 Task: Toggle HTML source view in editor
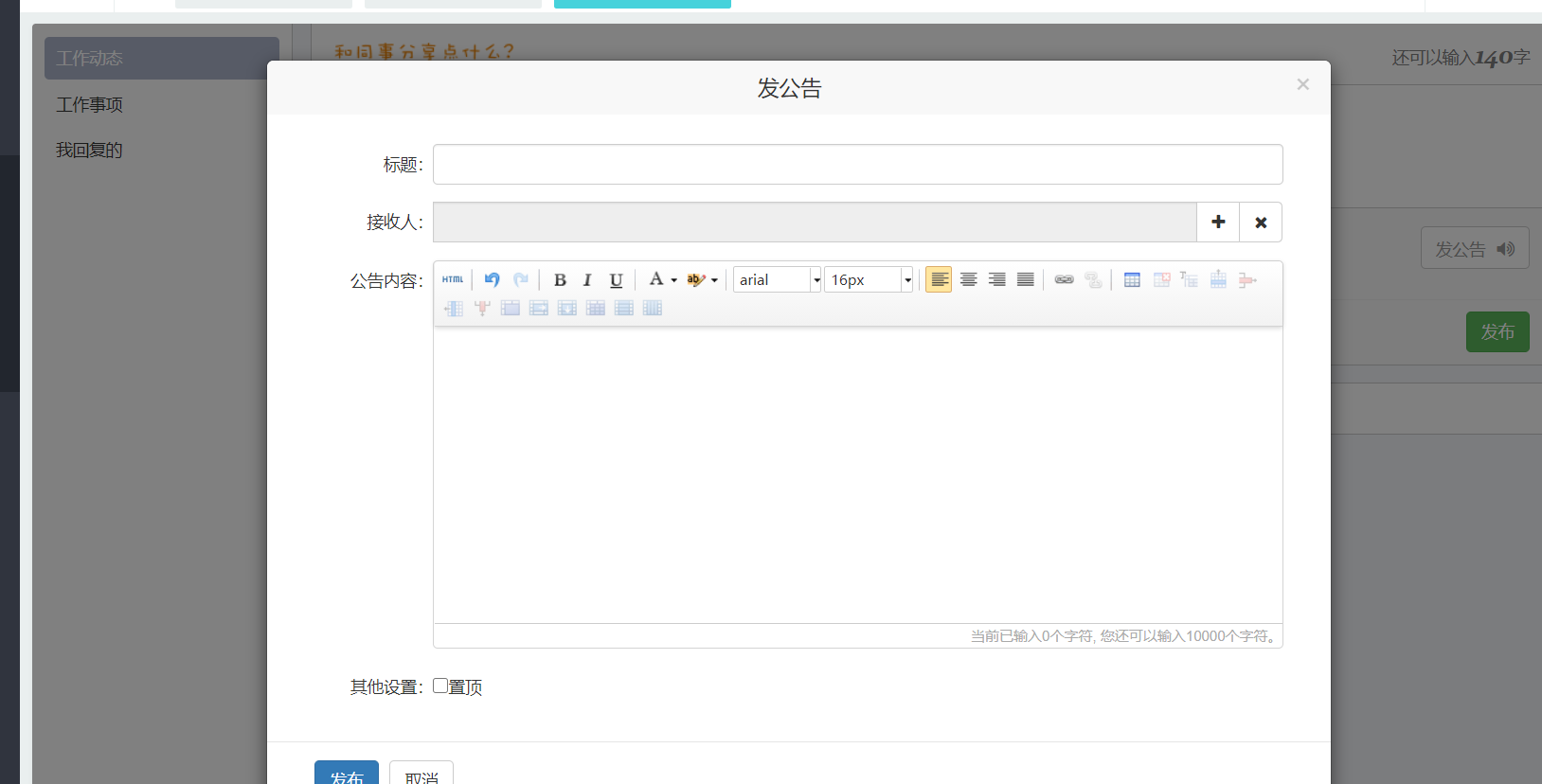coord(453,279)
